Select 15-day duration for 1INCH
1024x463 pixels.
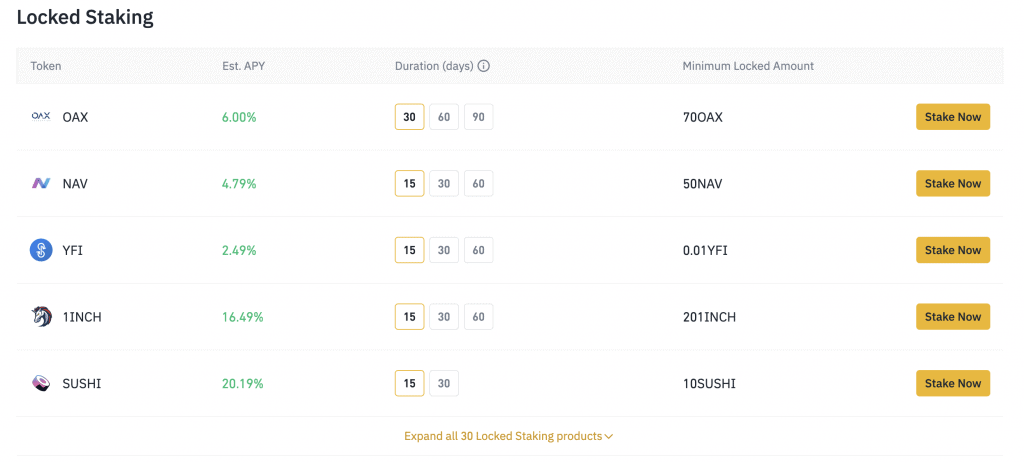coord(409,317)
